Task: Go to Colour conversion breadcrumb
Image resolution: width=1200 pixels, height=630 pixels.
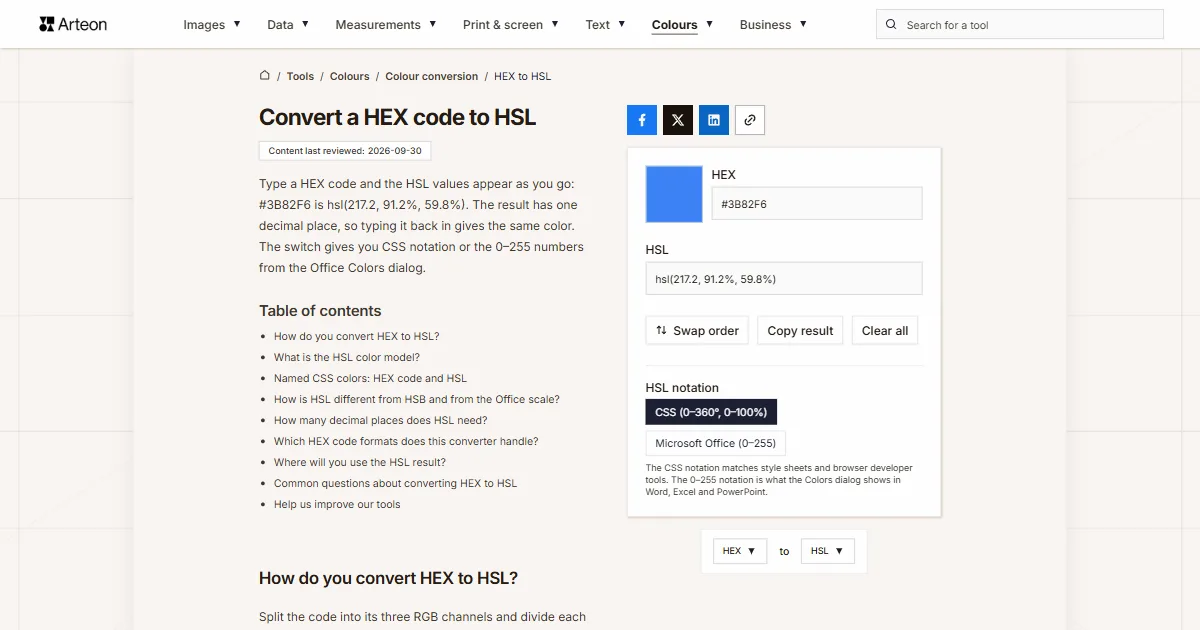Action: tap(432, 76)
